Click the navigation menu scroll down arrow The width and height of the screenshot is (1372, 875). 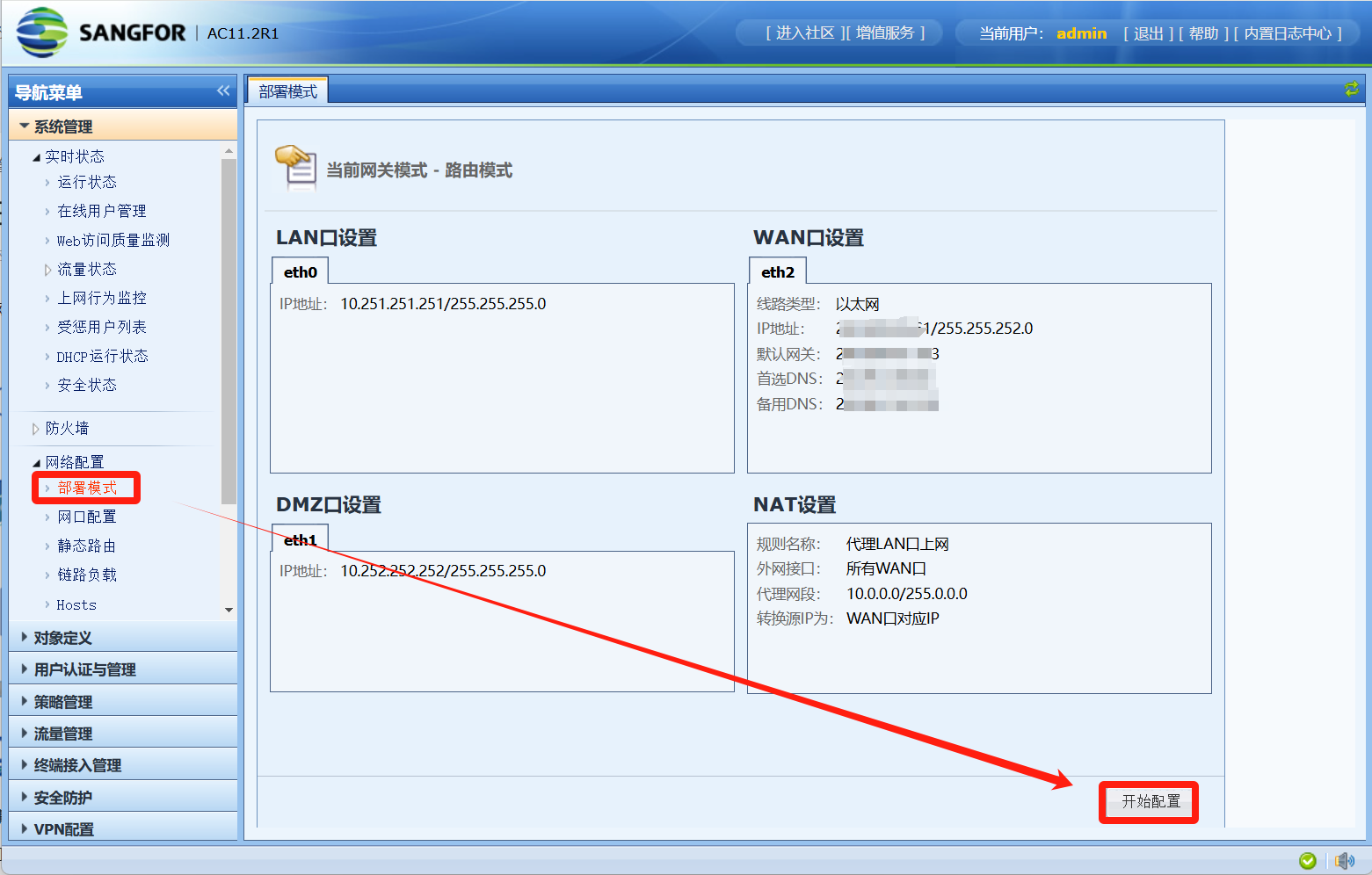click(x=229, y=610)
